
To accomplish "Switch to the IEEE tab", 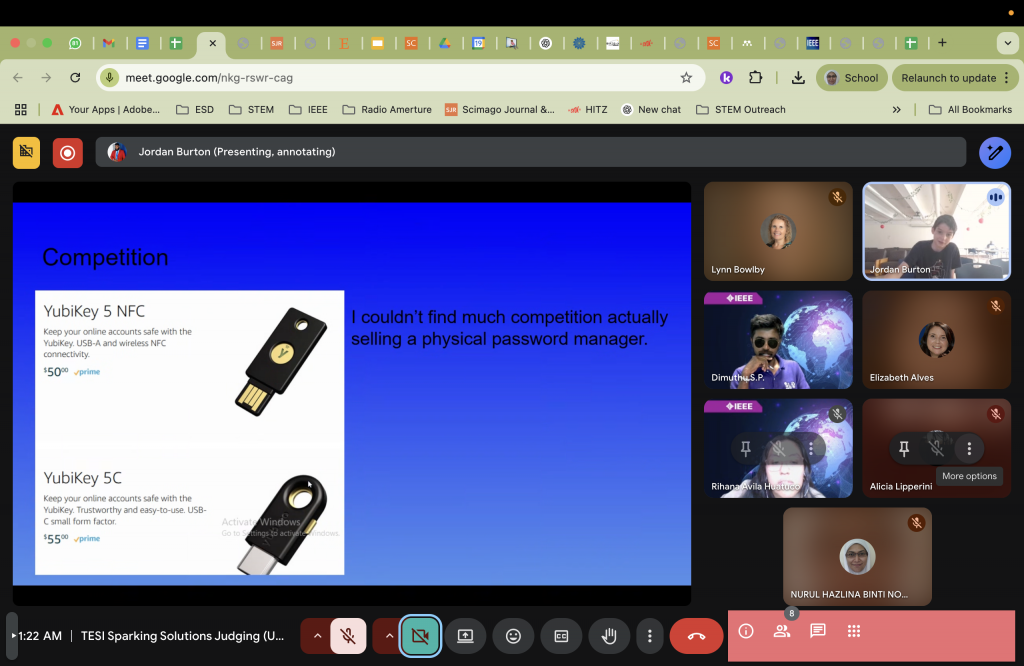I will [x=812, y=43].
